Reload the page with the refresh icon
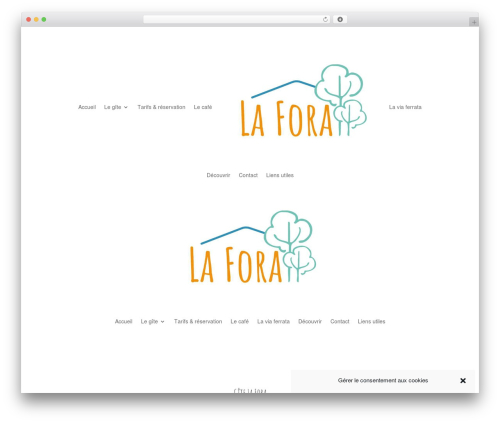 coord(325,20)
